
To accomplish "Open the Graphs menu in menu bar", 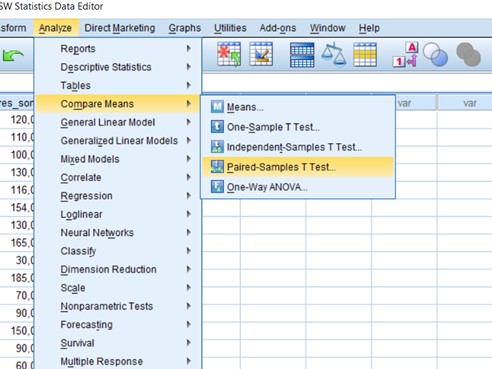I will tap(185, 28).
